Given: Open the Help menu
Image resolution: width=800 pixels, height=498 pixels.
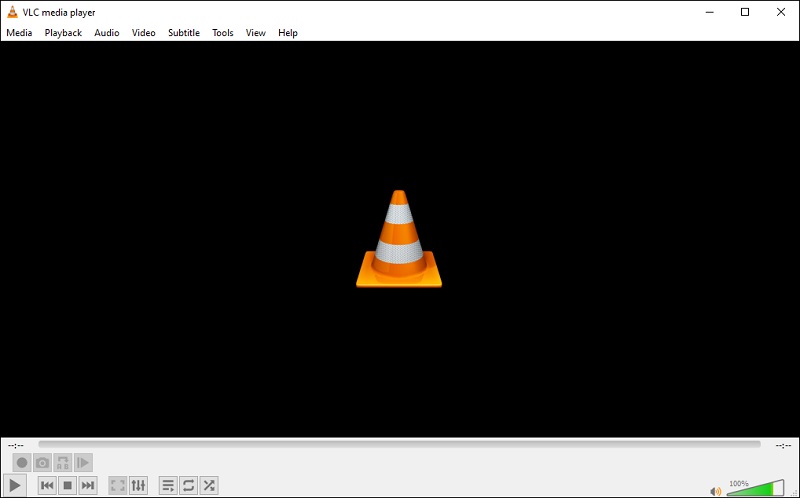Looking at the screenshot, I should (288, 33).
